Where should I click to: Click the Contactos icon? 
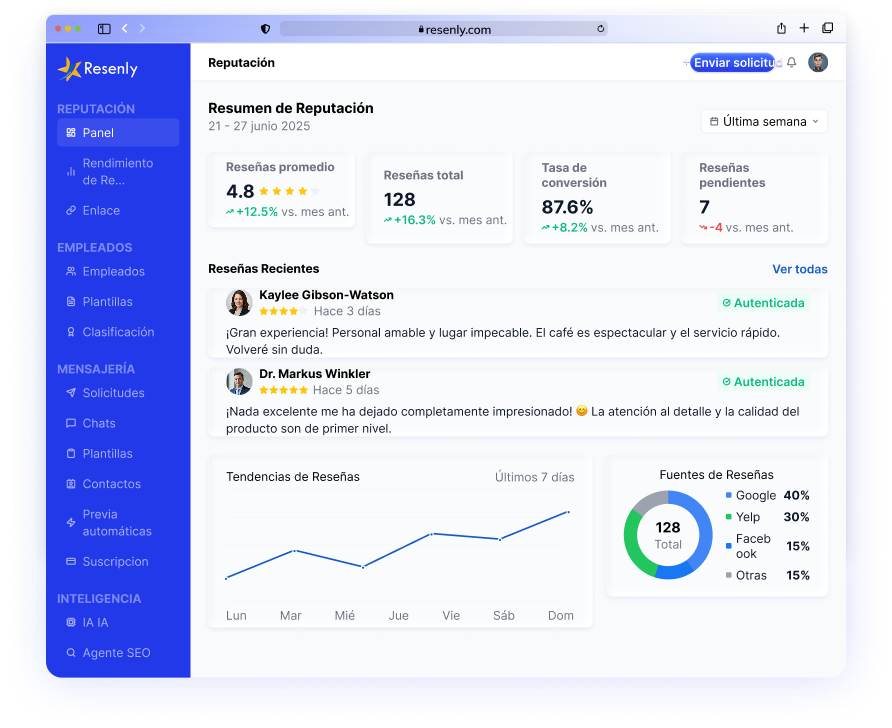point(71,484)
